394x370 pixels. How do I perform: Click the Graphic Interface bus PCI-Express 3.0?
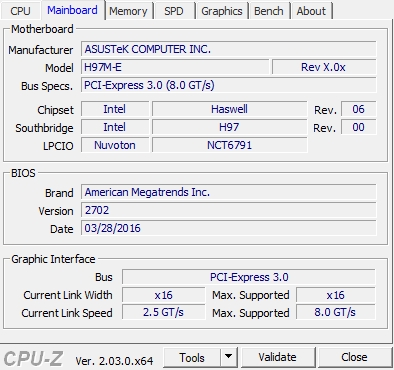[x=249, y=277]
